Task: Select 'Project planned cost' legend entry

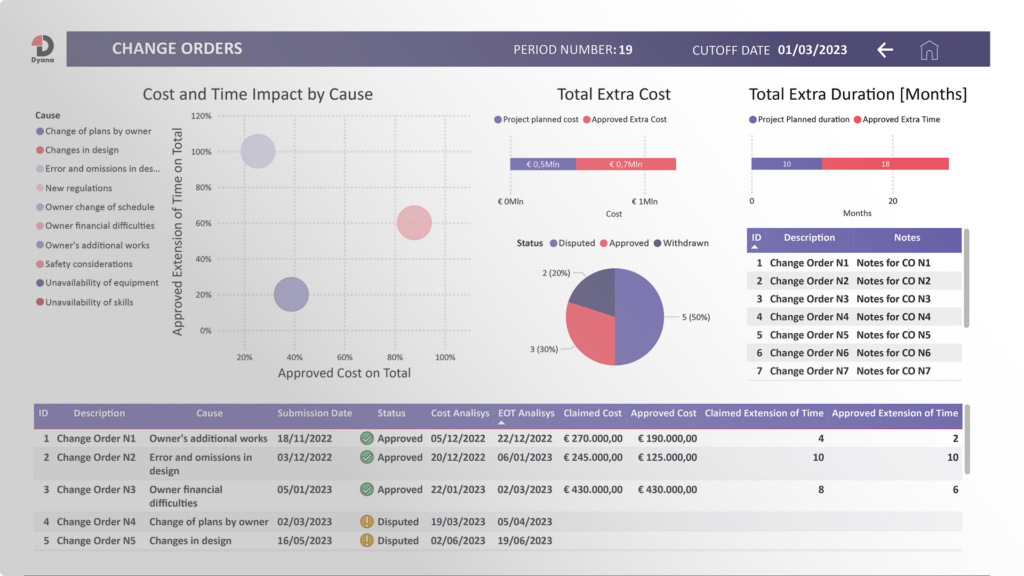Action: (536, 120)
